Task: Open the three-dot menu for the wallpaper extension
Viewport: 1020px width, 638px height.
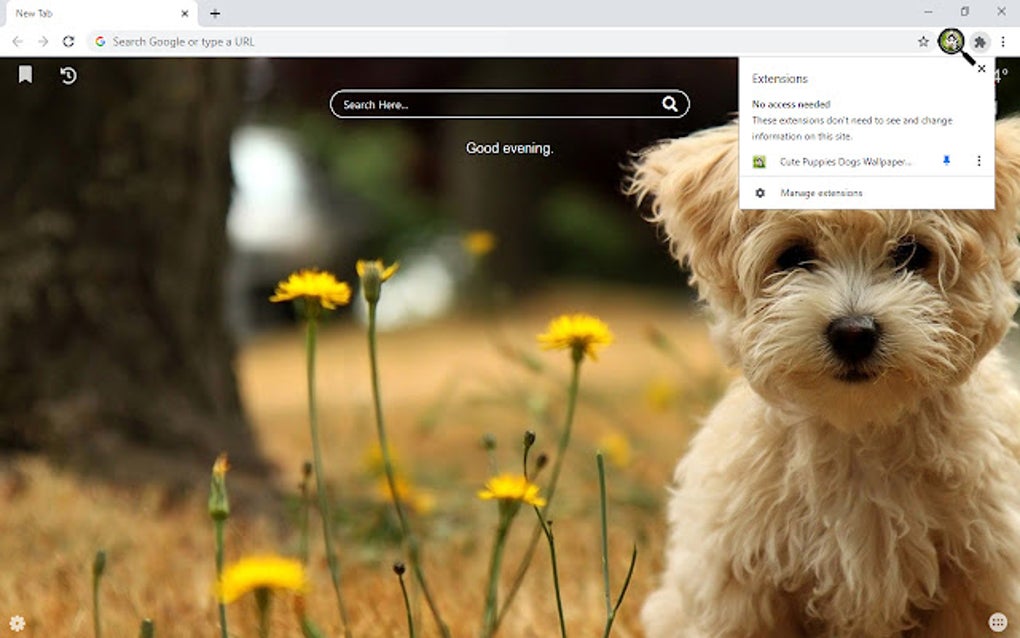Action: tap(978, 161)
